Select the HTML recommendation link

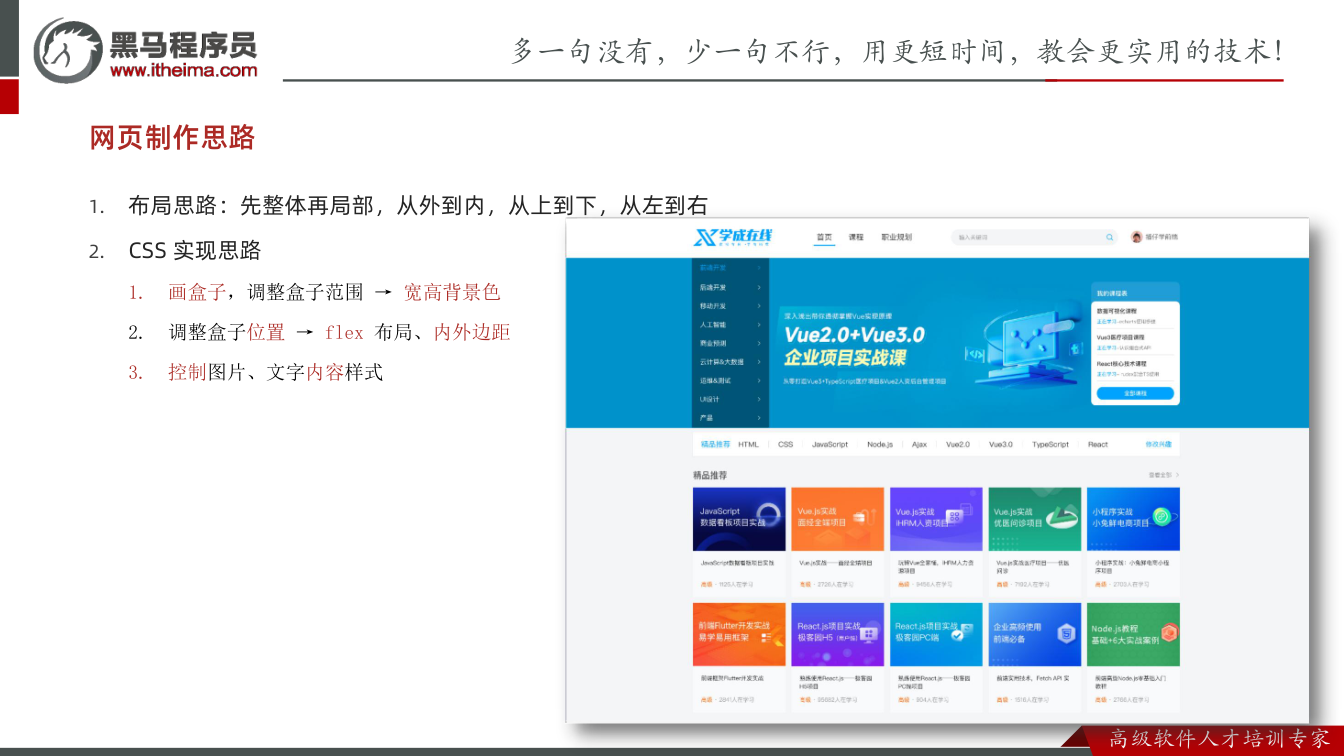(x=748, y=444)
